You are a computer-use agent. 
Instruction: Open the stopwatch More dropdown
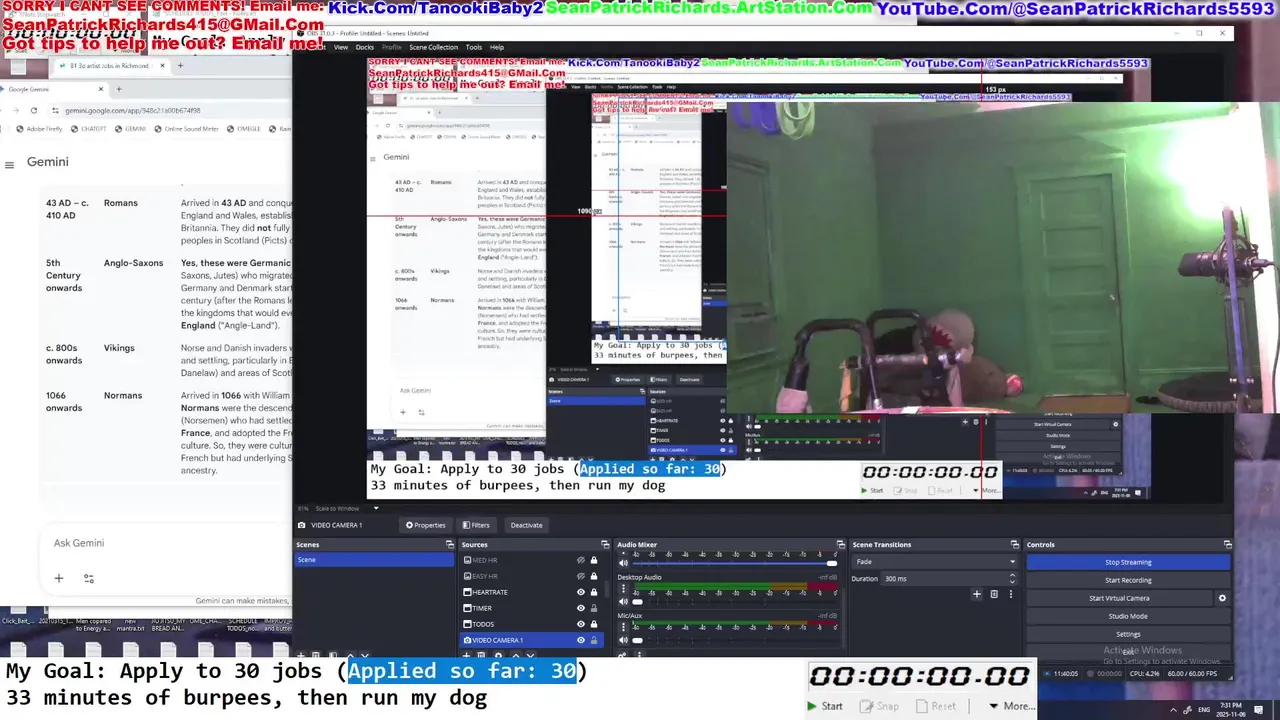[1011, 706]
